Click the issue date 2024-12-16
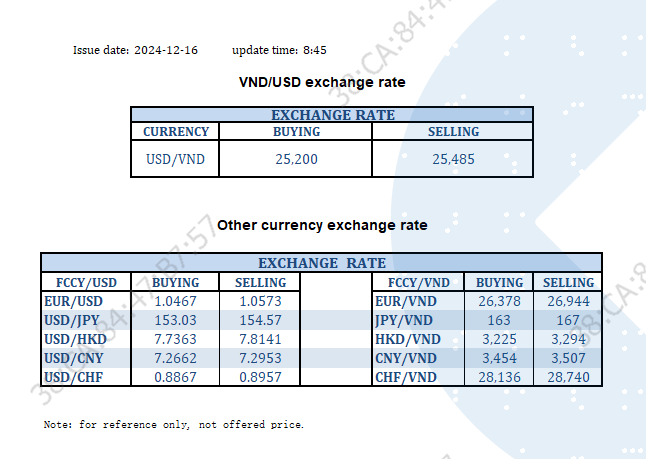 168,49
